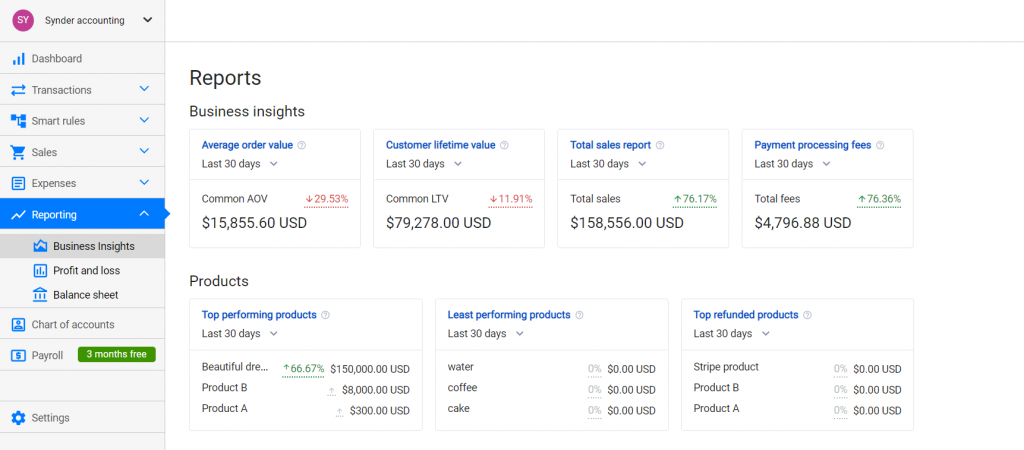Image resolution: width=1024 pixels, height=450 pixels.
Task: Open the Synder accounting organization dropdown
Action: click(148, 20)
